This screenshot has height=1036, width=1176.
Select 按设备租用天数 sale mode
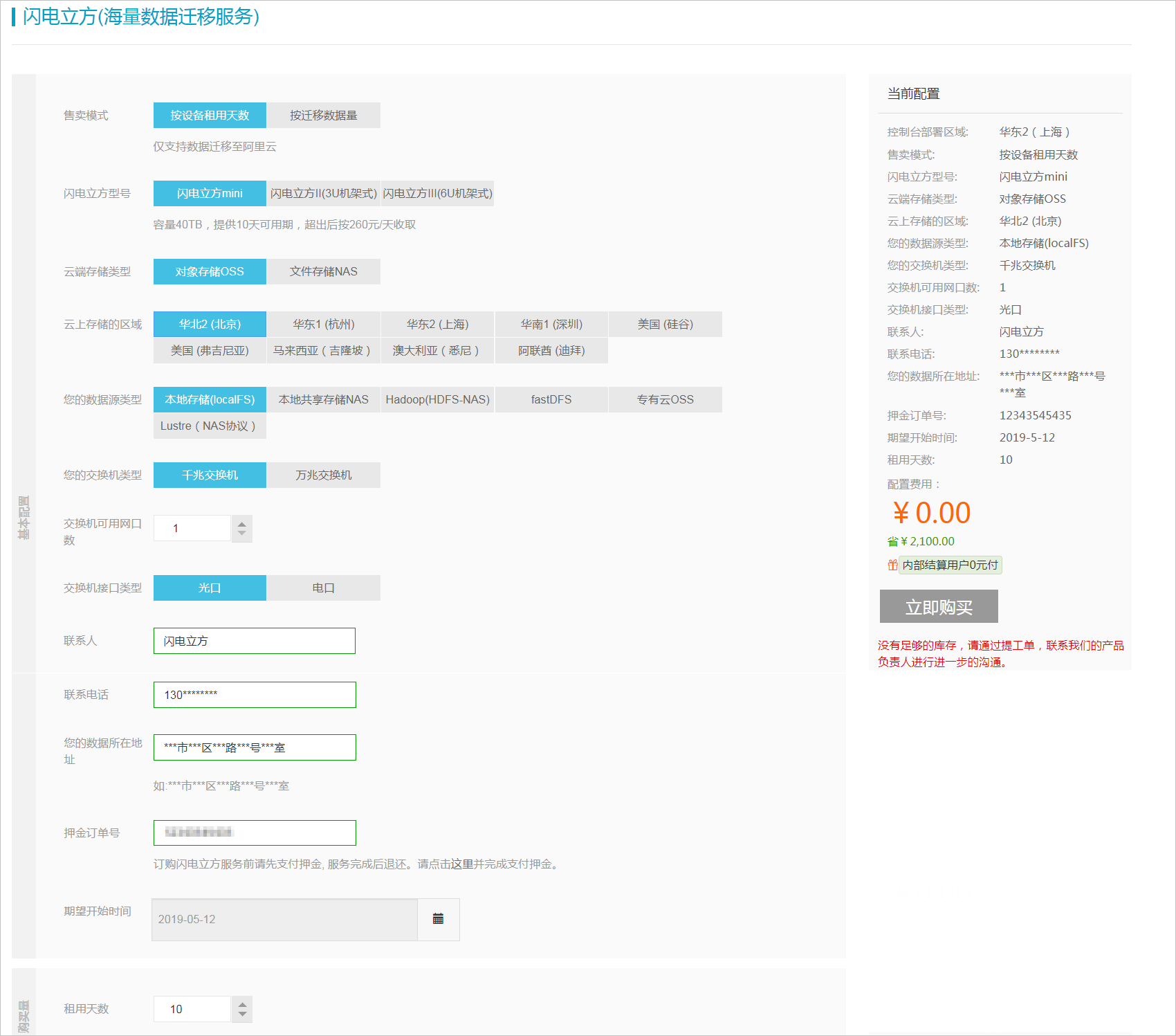coord(210,116)
